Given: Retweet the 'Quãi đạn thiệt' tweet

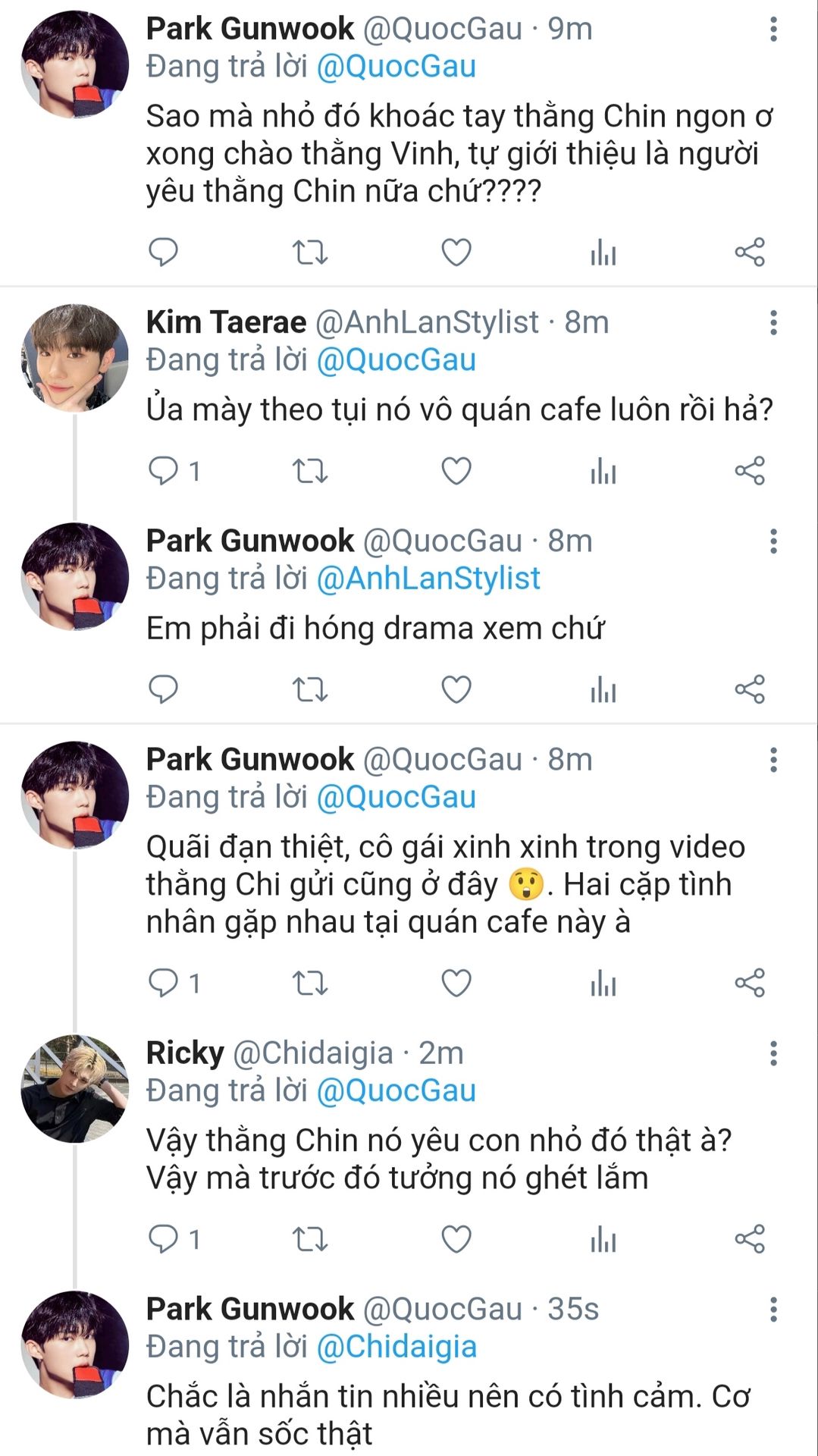Looking at the screenshot, I should pos(309,984).
